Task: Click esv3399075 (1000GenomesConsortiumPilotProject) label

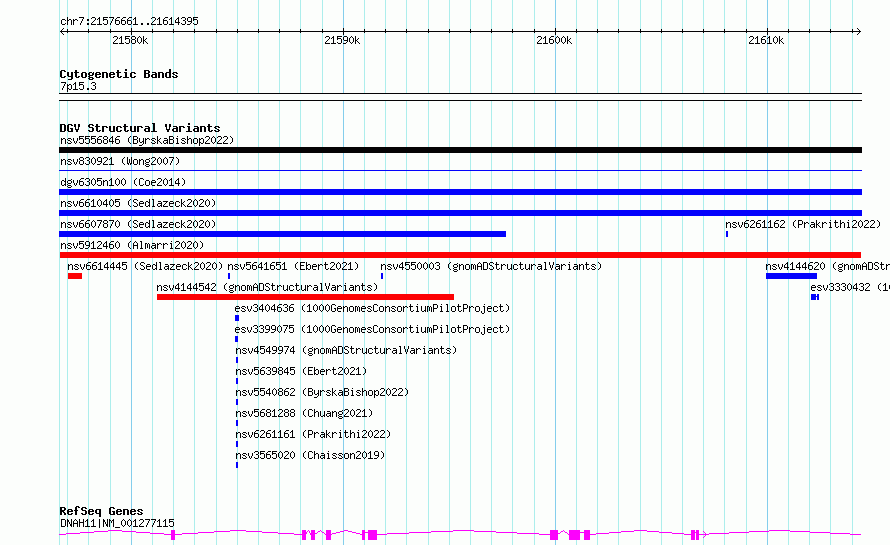Action: (x=372, y=329)
